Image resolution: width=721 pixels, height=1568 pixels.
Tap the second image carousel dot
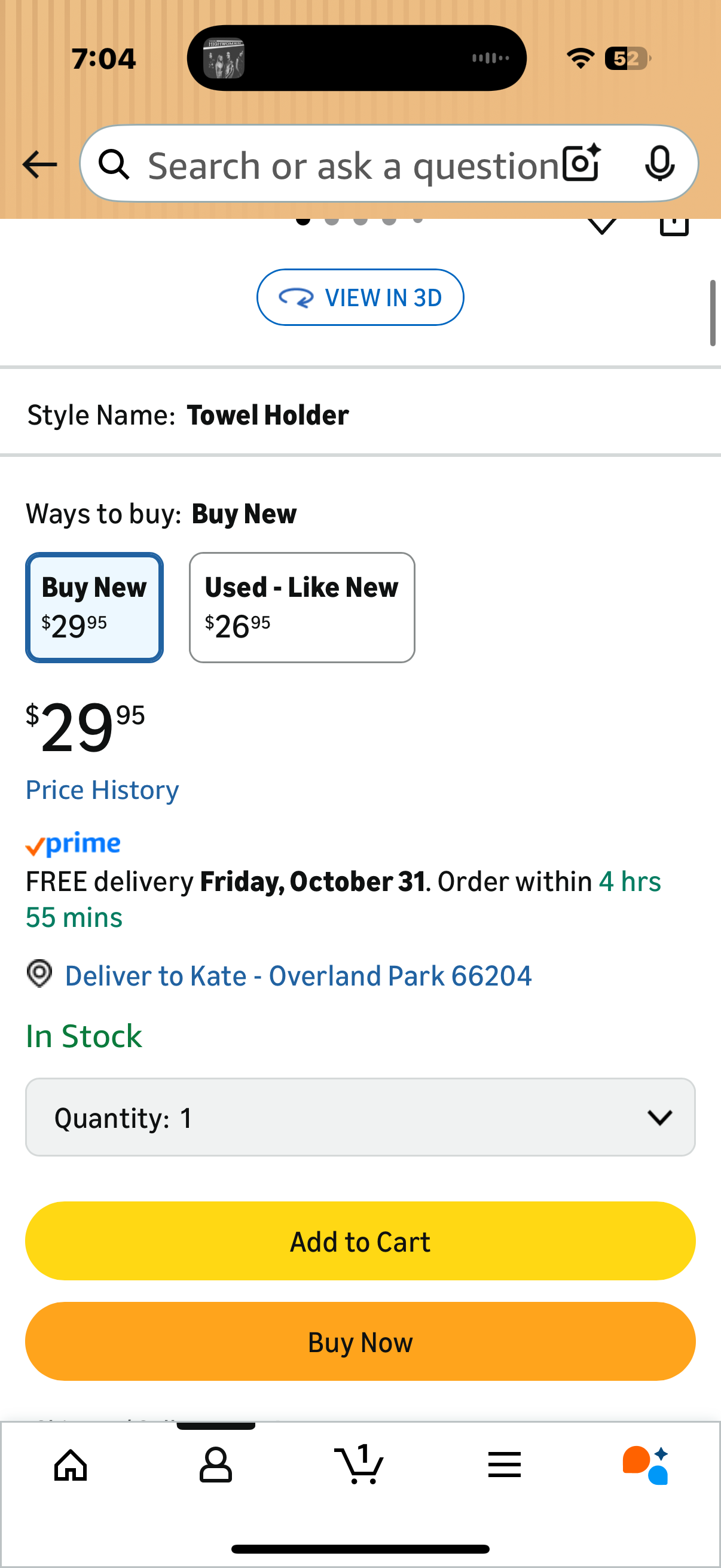click(x=332, y=220)
